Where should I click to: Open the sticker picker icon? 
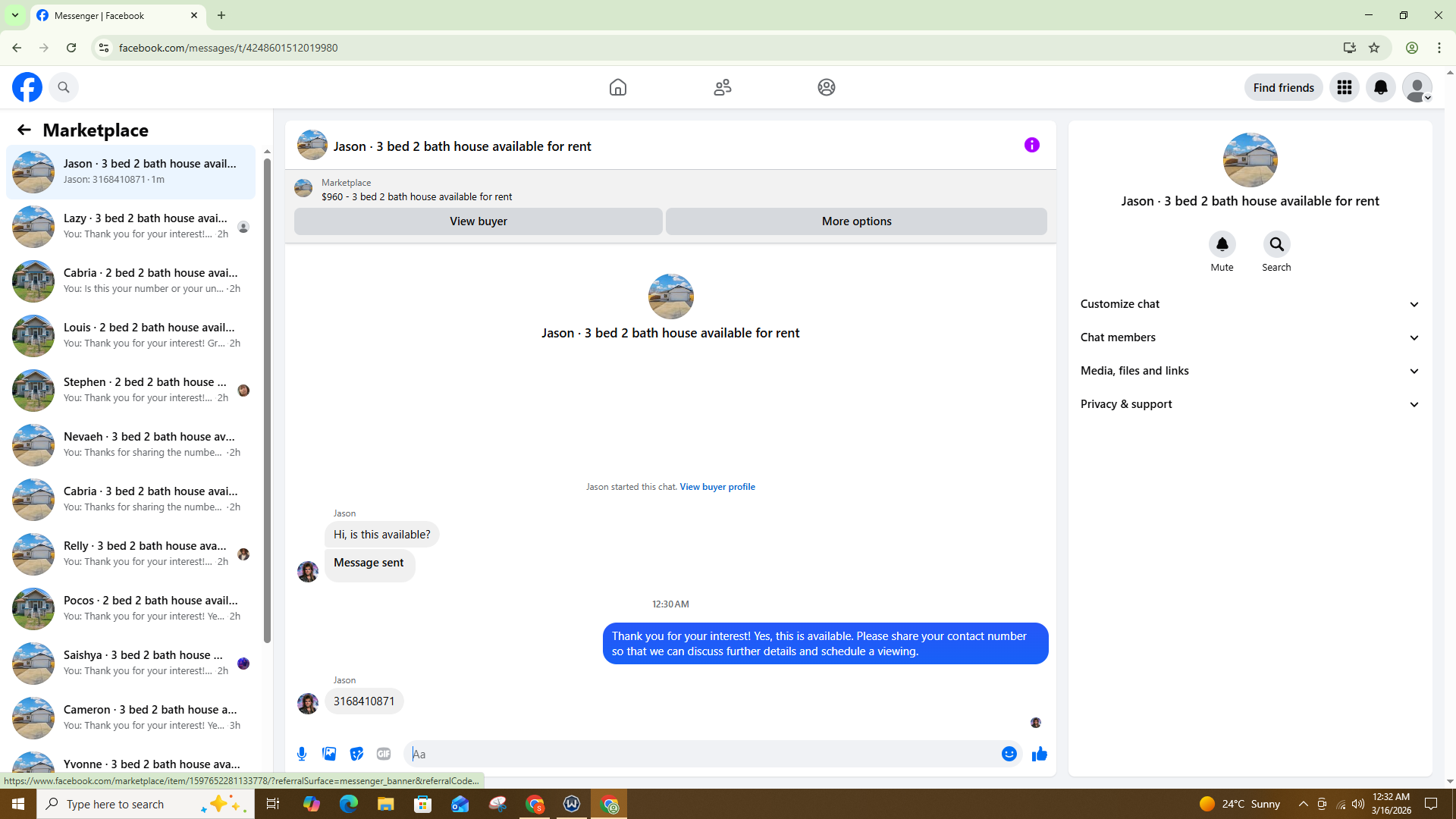click(x=356, y=754)
